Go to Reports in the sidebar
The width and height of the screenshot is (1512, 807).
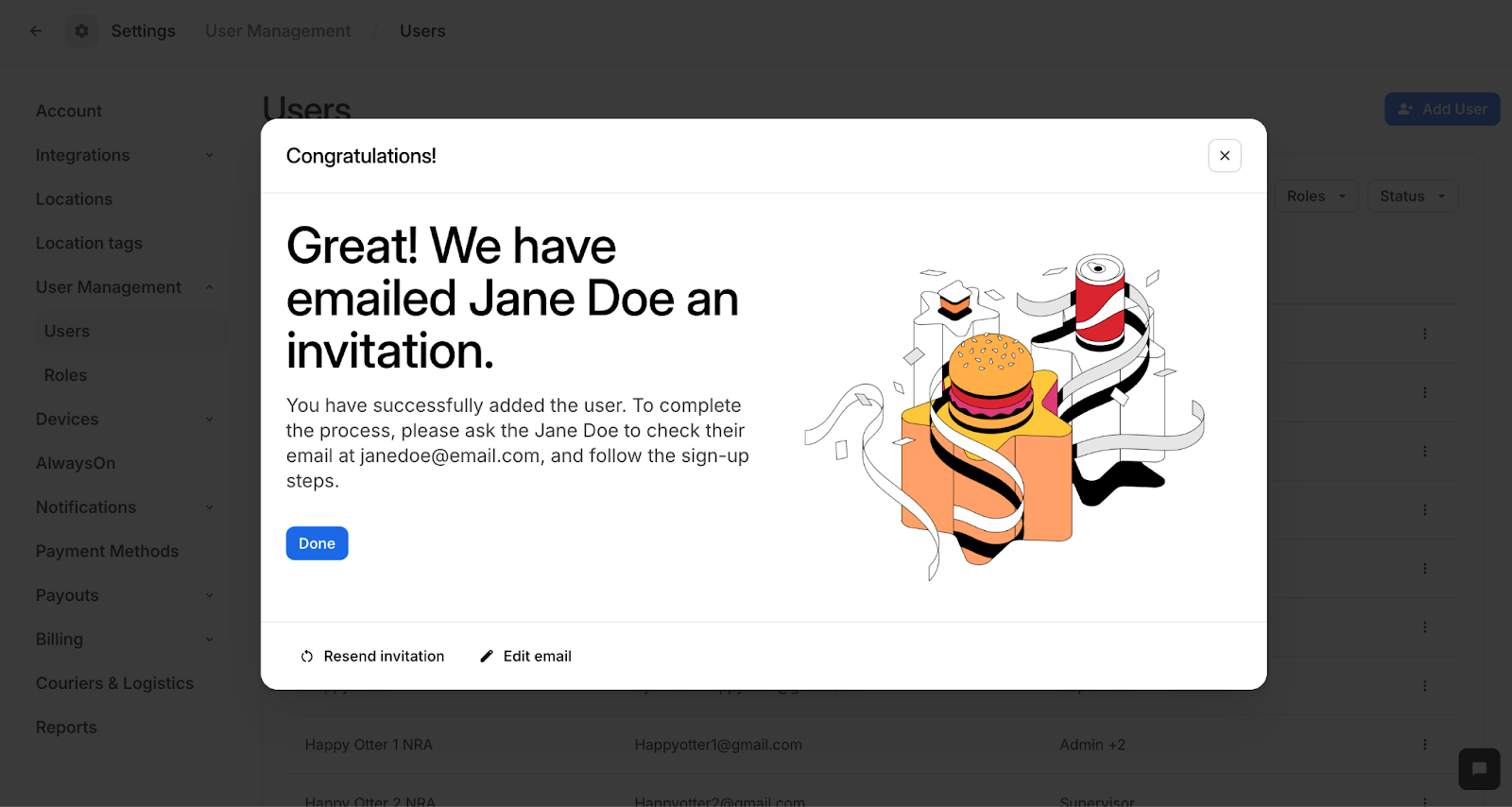(66, 728)
